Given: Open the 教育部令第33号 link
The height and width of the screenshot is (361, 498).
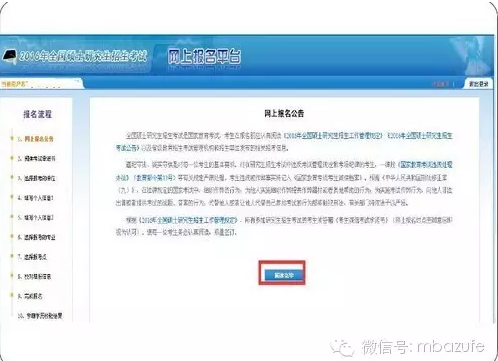Looking at the screenshot, I should (154, 178).
